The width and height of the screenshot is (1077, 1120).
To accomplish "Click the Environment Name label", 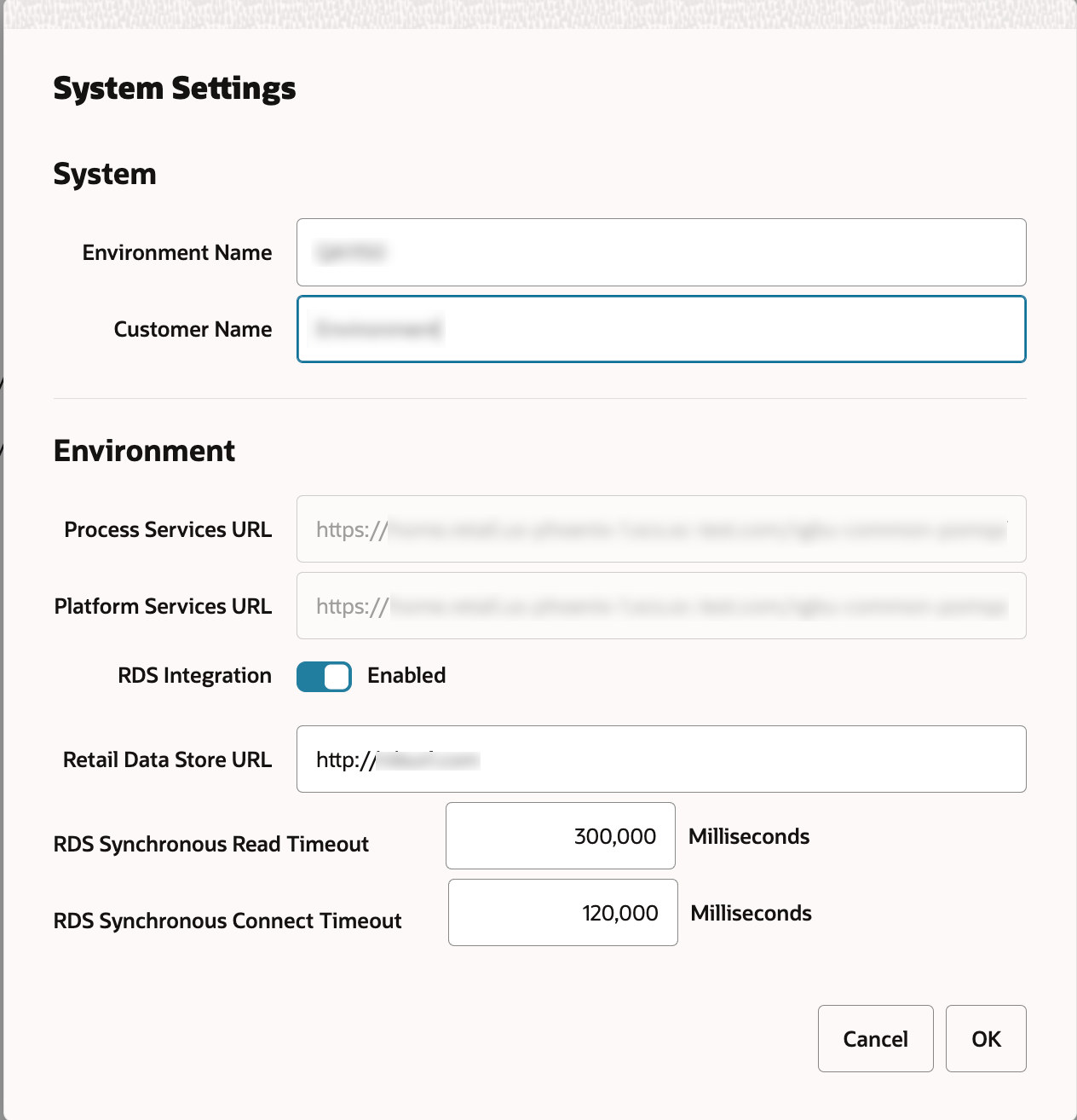I will tap(177, 253).
